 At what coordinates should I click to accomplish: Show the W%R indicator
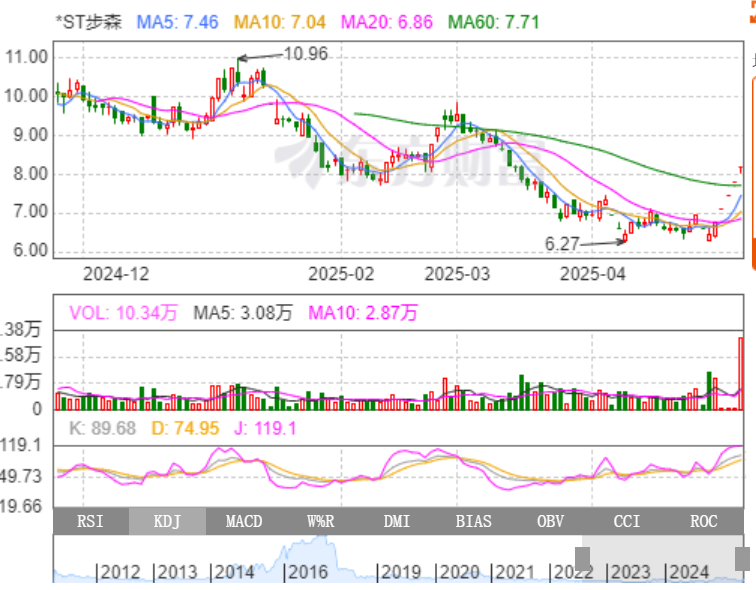coord(321,521)
